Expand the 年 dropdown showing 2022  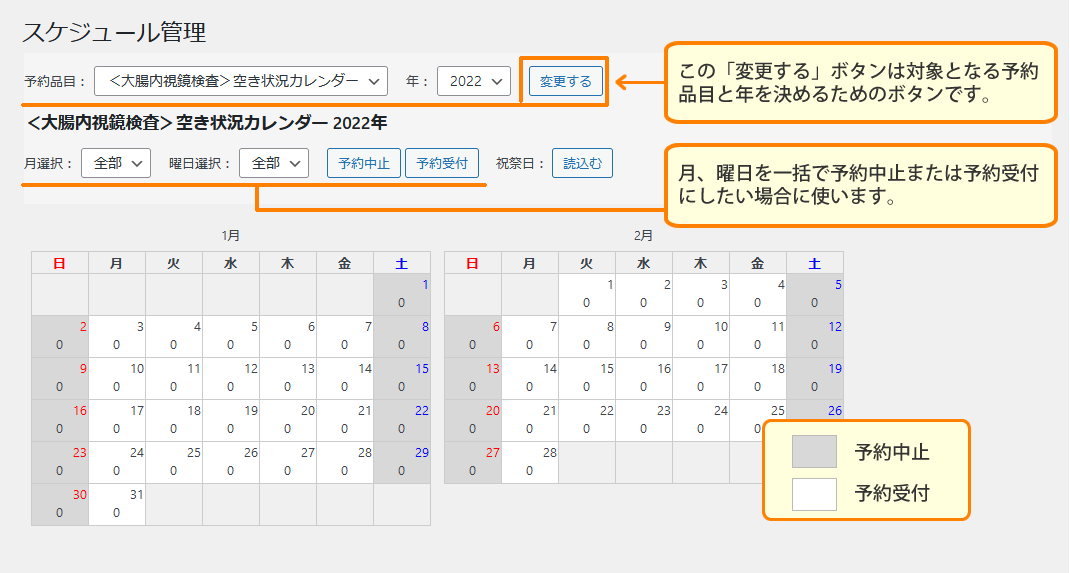pos(474,81)
